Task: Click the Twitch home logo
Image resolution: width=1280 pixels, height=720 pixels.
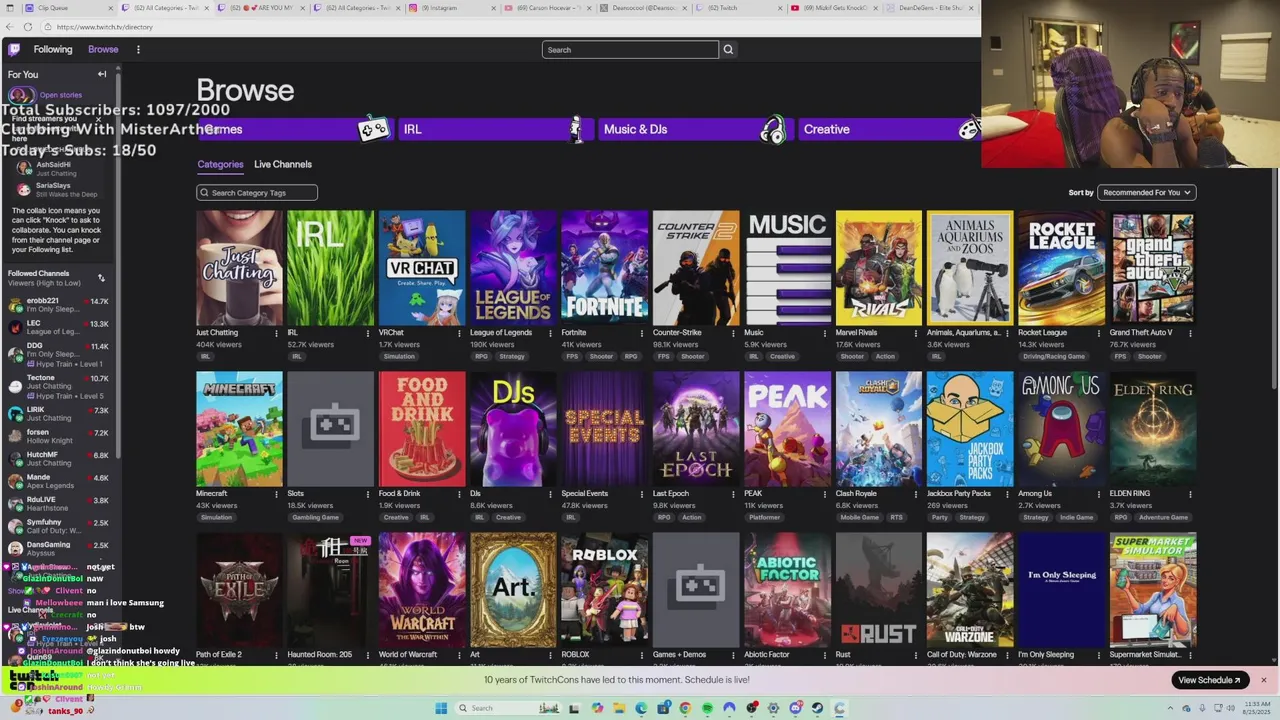Action: [x=13, y=49]
